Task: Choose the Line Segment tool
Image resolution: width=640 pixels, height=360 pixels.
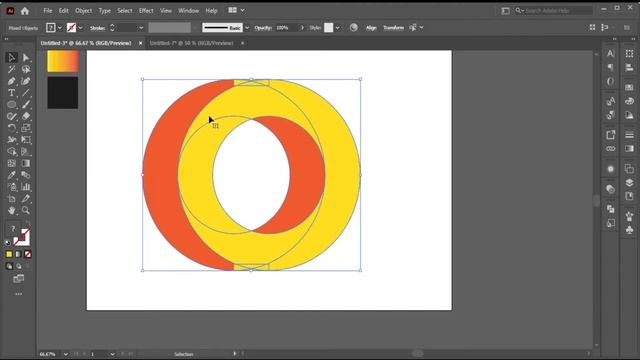Action: tap(26, 93)
